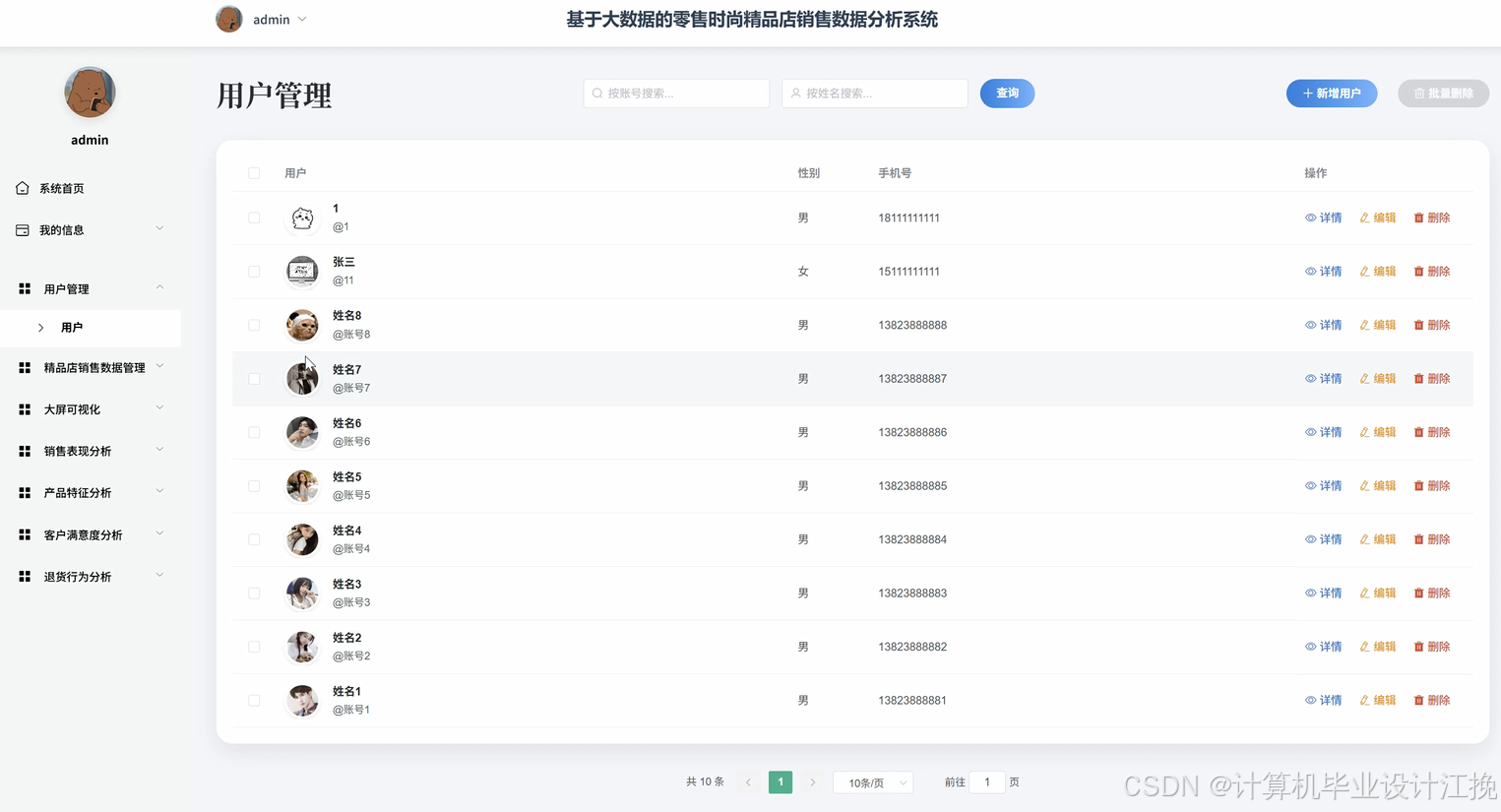Expand the 大屏可视化 chevron
1501x812 pixels.
coord(159,408)
